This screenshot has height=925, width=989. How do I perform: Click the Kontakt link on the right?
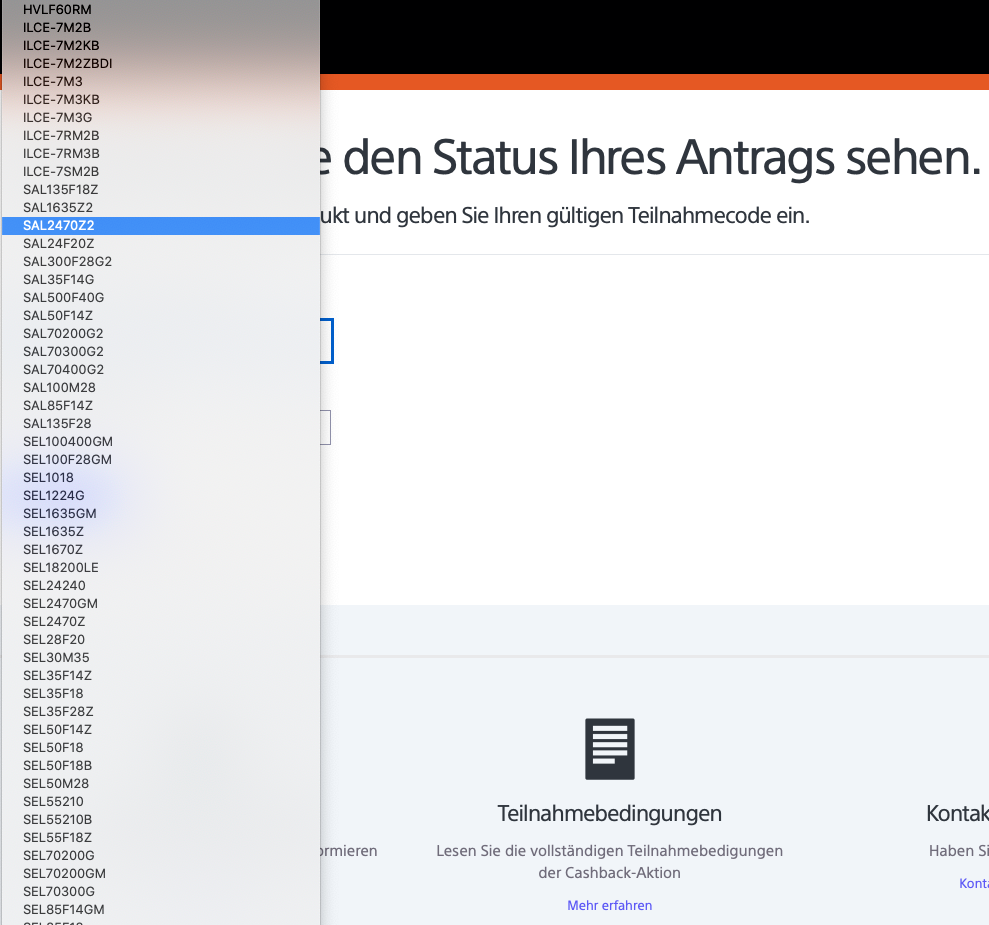point(973,883)
